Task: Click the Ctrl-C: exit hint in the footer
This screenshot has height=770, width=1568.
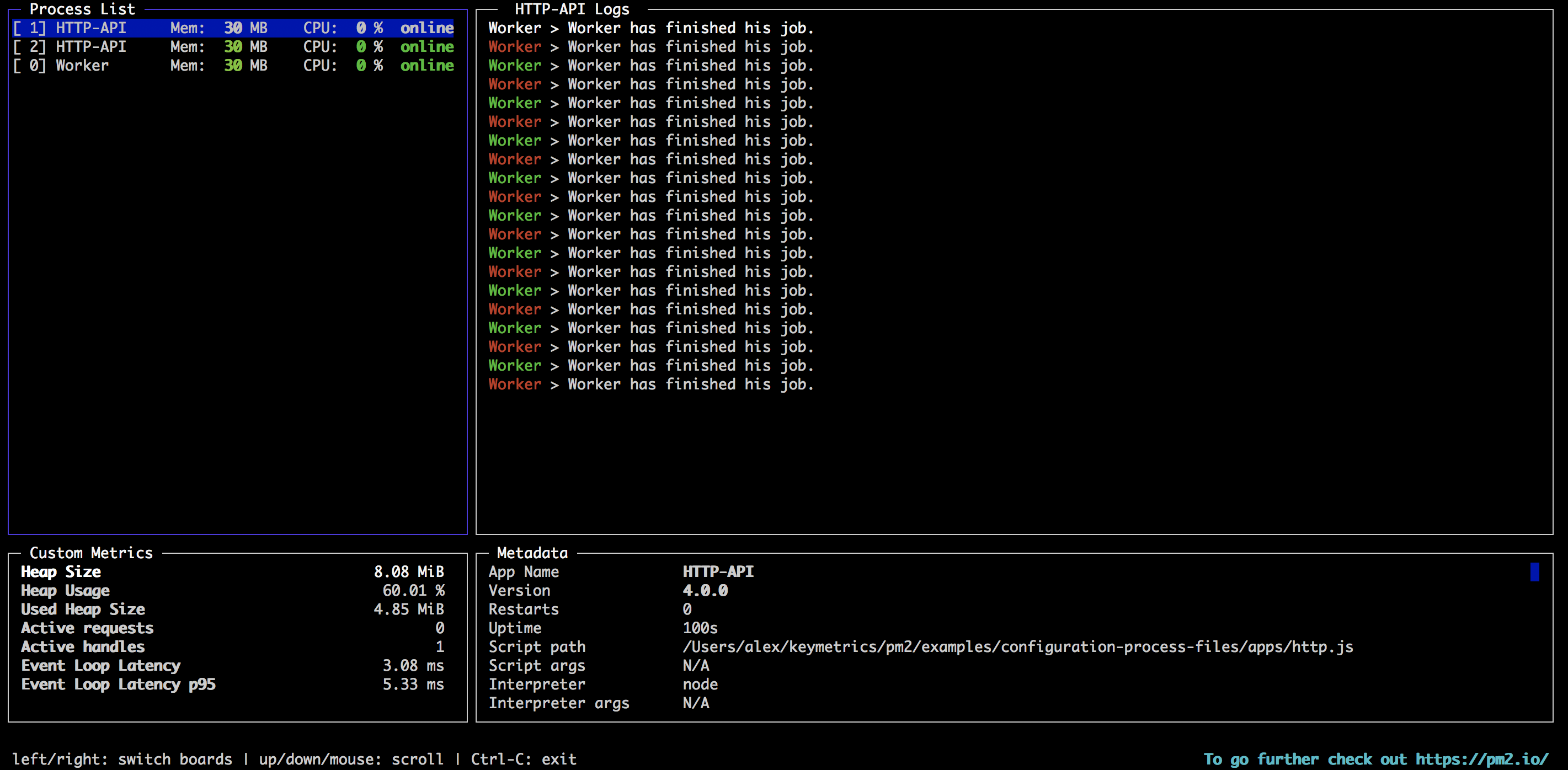Action: [x=524, y=759]
